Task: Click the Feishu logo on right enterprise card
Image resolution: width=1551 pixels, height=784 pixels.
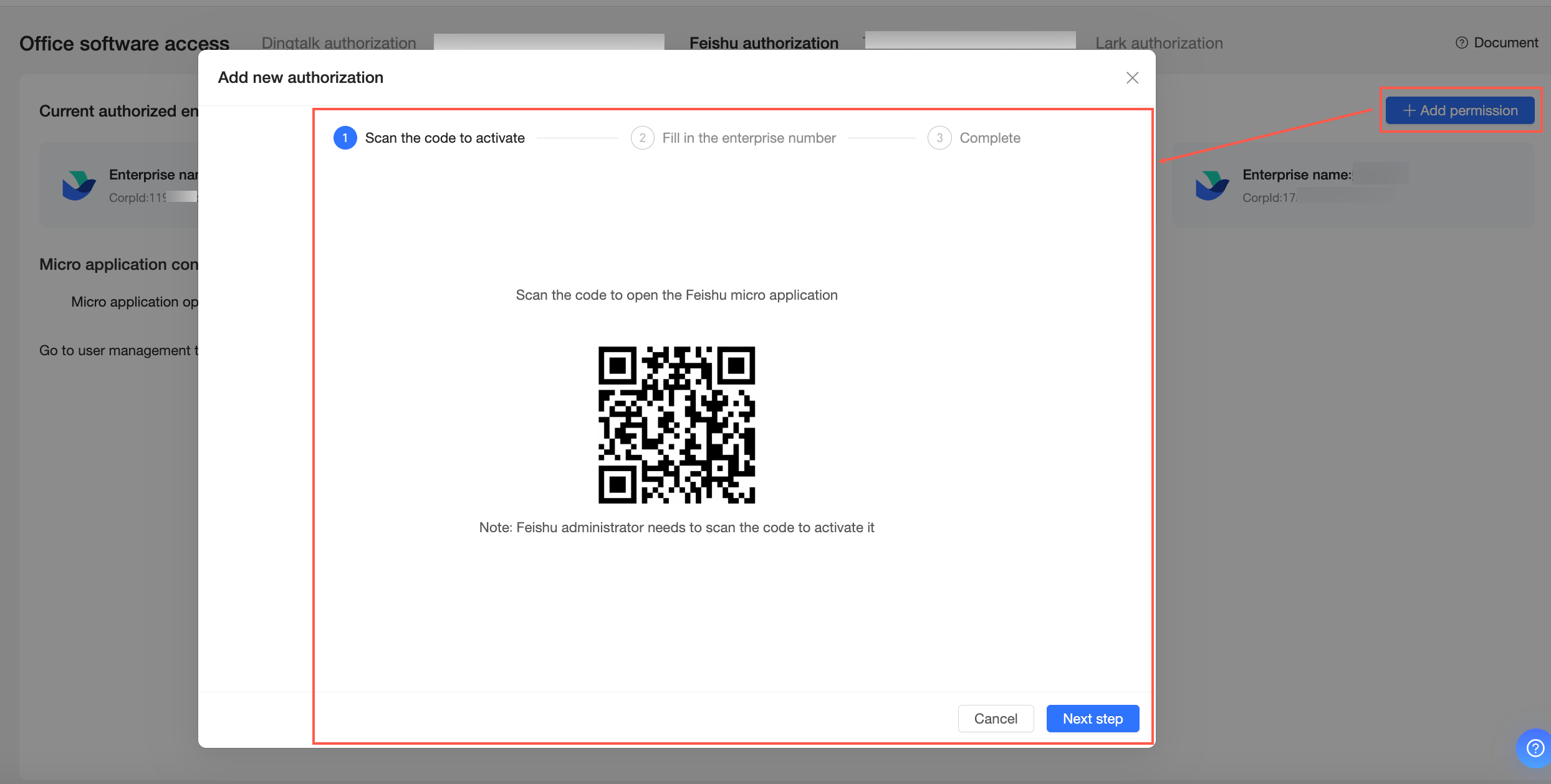Action: click(1212, 186)
